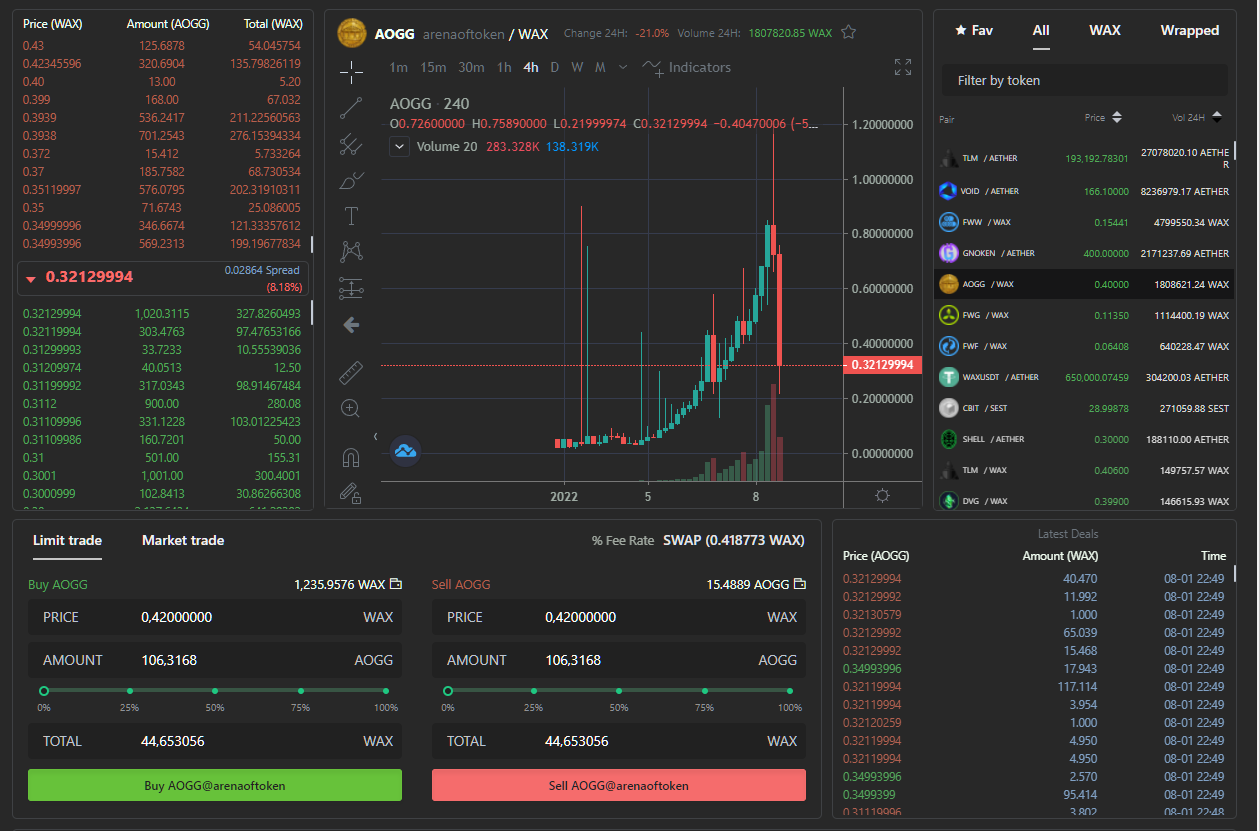The width and height of the screenshot is (1260, 831).
Task: Select the trend line drawing tool
Action: [351, 108]
